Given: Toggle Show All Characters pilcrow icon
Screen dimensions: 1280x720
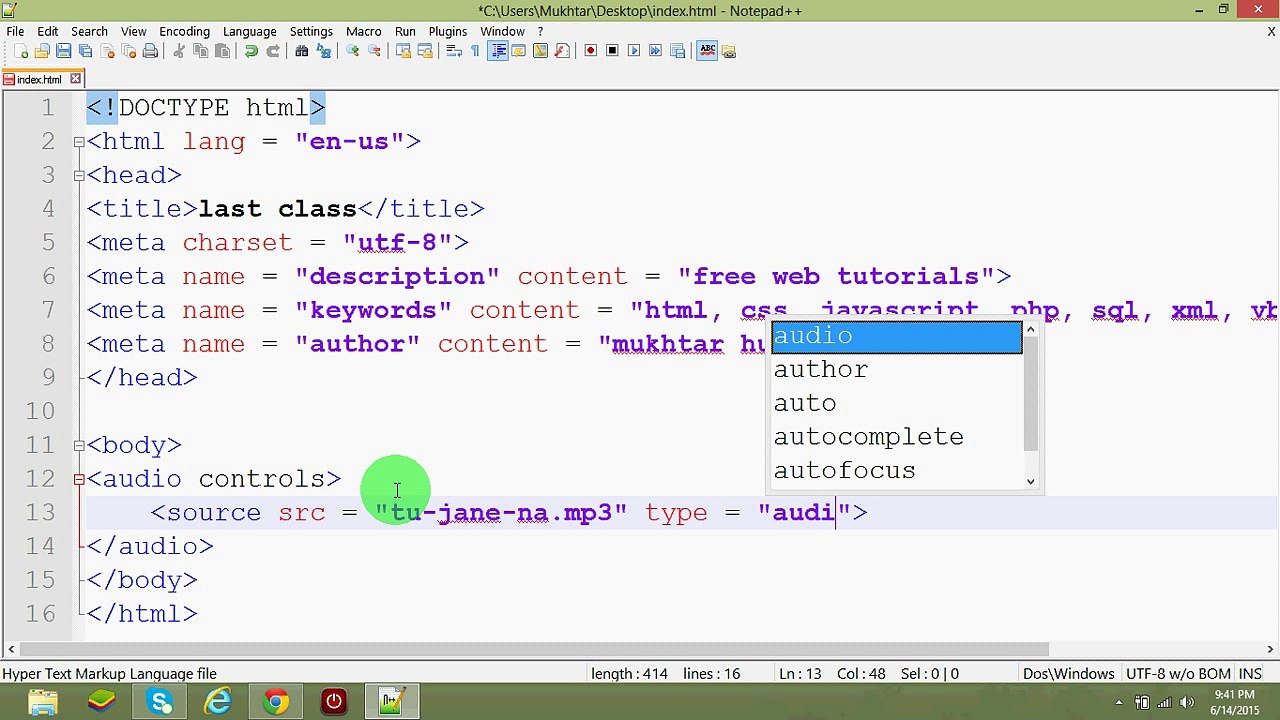Looking at the screenshot, I should pyautogui.click(x=475, y=51).
